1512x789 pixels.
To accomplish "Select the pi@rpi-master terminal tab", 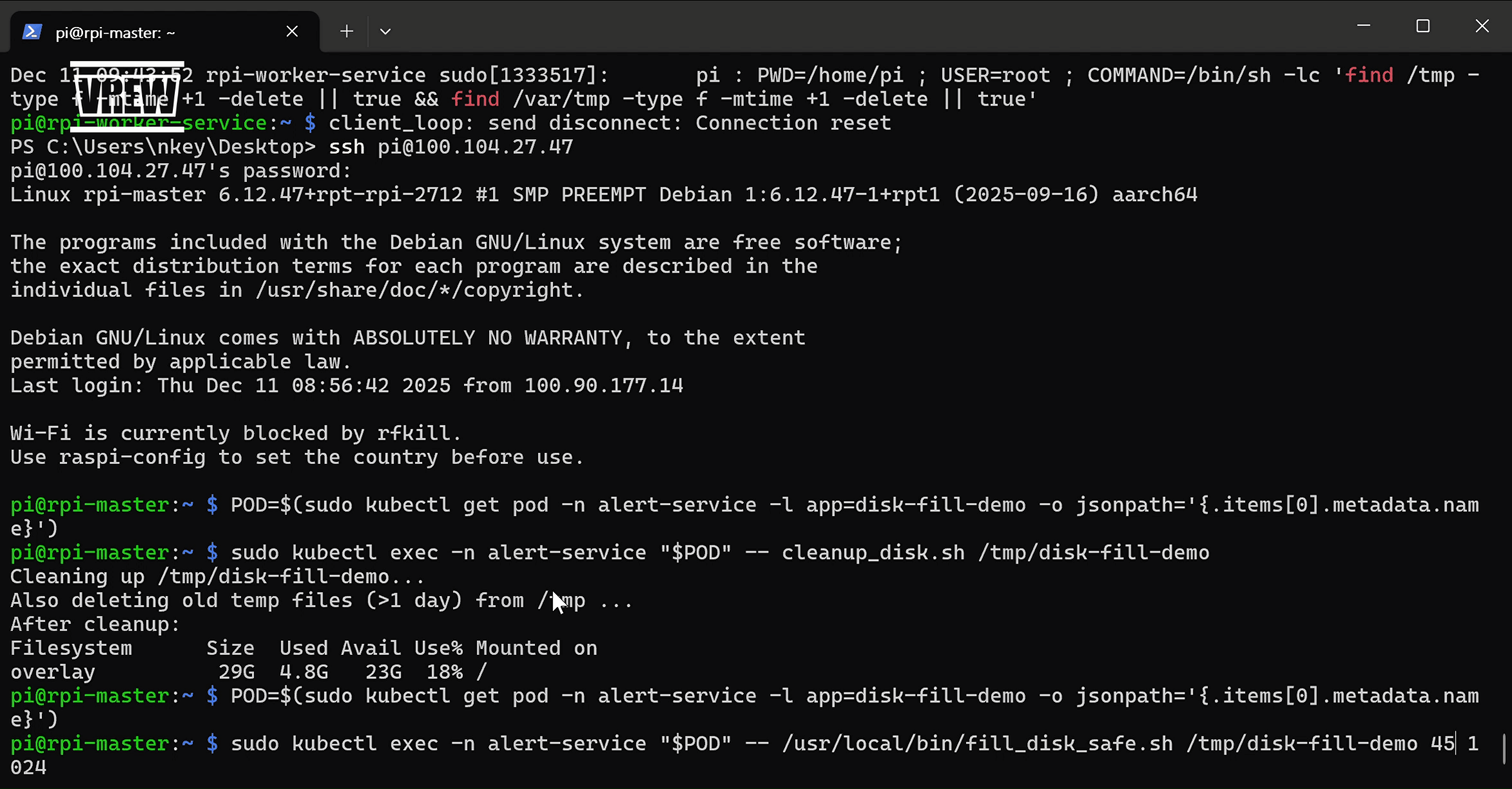I will 116,32.
